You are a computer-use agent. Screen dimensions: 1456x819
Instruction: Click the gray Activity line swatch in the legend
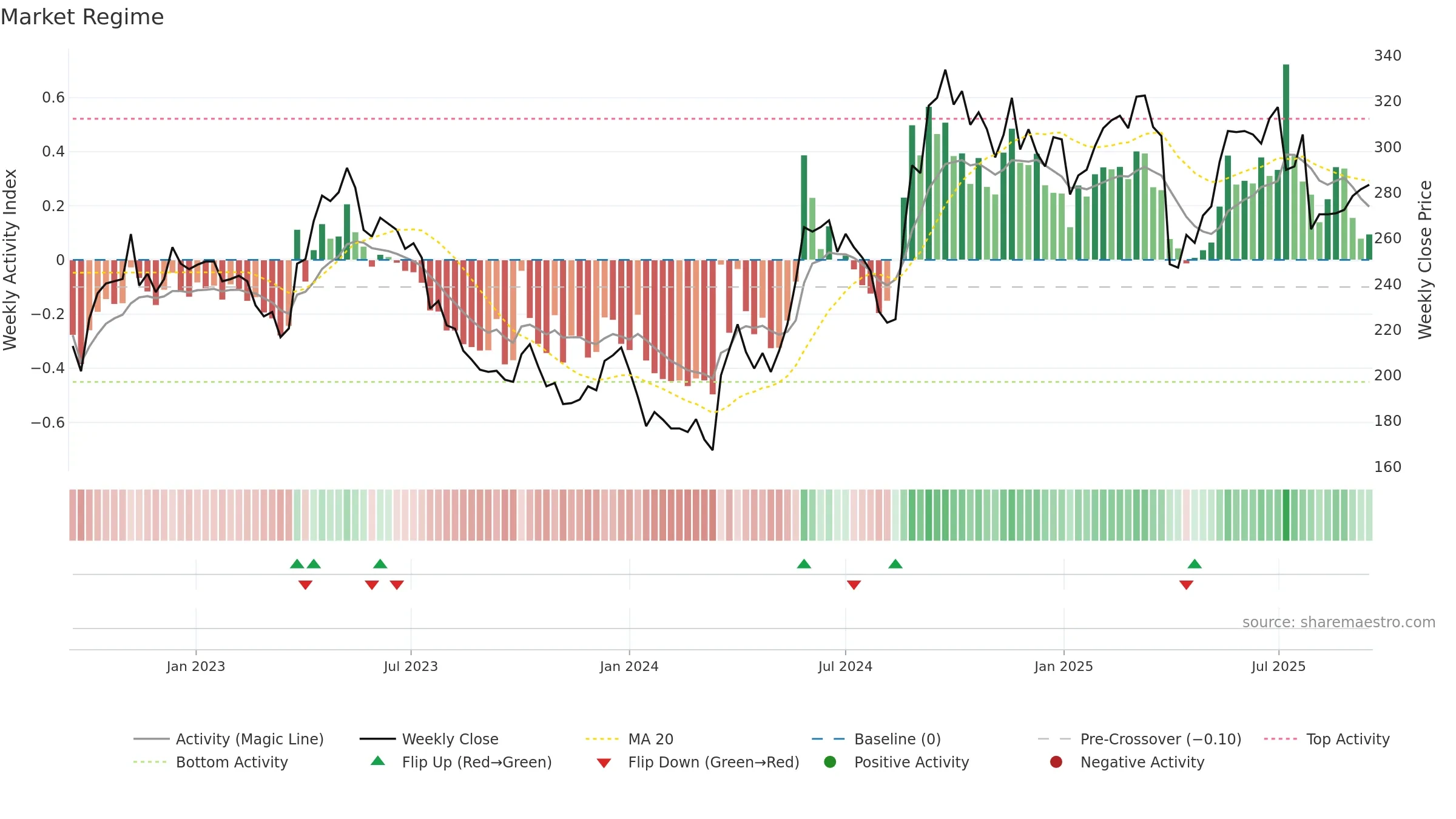coord(151,739)
